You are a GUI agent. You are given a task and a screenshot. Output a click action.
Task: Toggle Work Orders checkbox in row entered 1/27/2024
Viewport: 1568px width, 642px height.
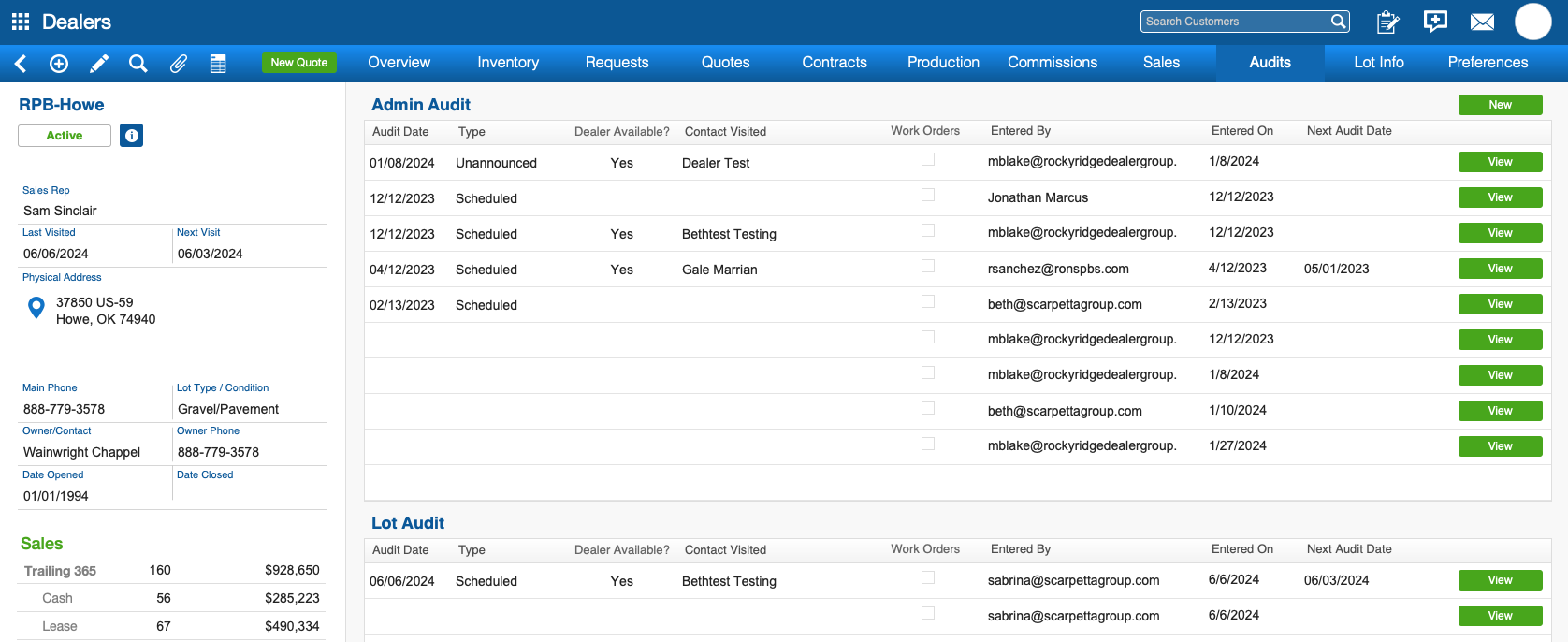click(x=928, y=444)
